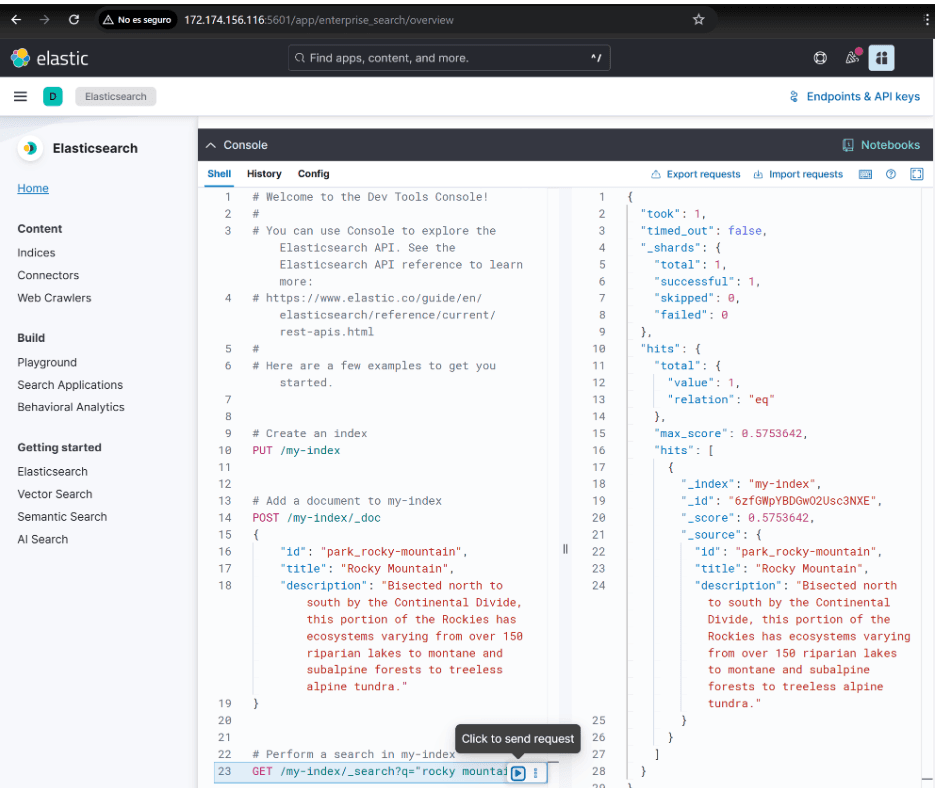View what's new via the party popper icon
The width and height of the screenshot is (946, 796).
click(x=852, y=57)
